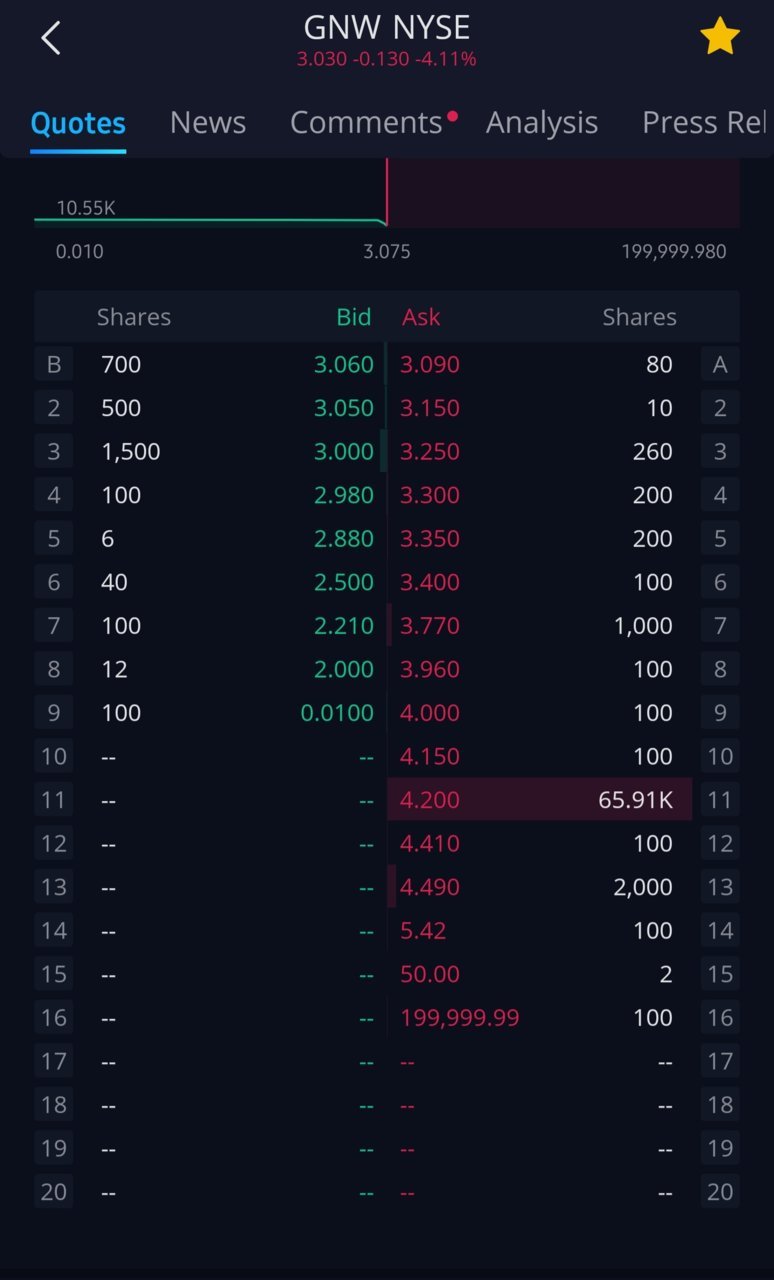Select ask price 3.090
Viewport: 774px width, 1280px height.
click(x=430, y=365)
